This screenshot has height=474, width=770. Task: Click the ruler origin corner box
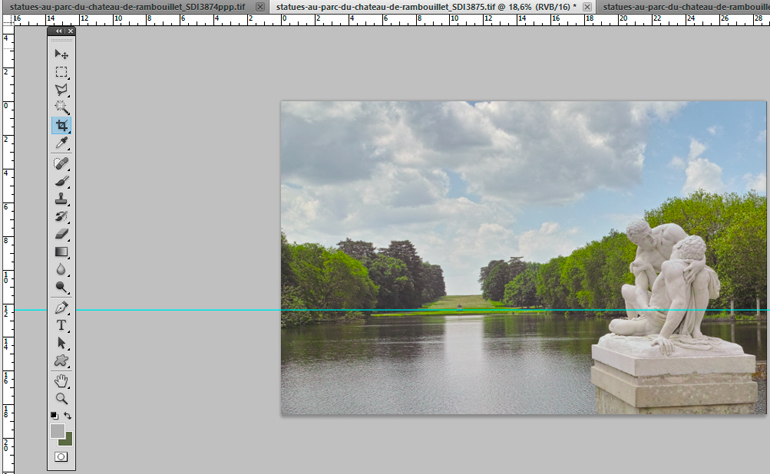coord(8,20)
